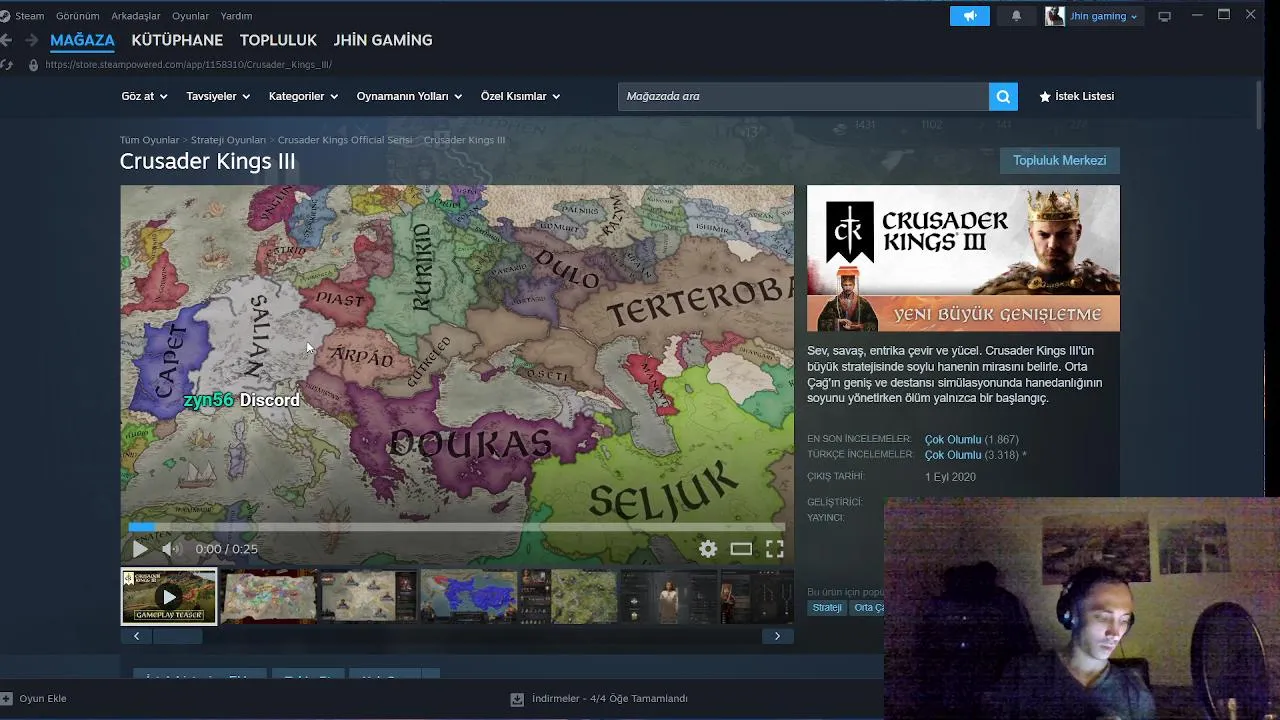
Task: Switch to the MAĞAZA tab
Action: pos(82,40)
